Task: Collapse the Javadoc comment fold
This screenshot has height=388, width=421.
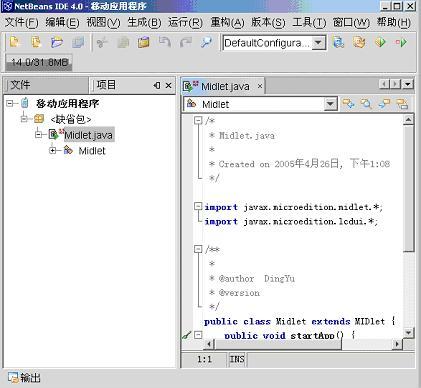Action: [198, 249]
